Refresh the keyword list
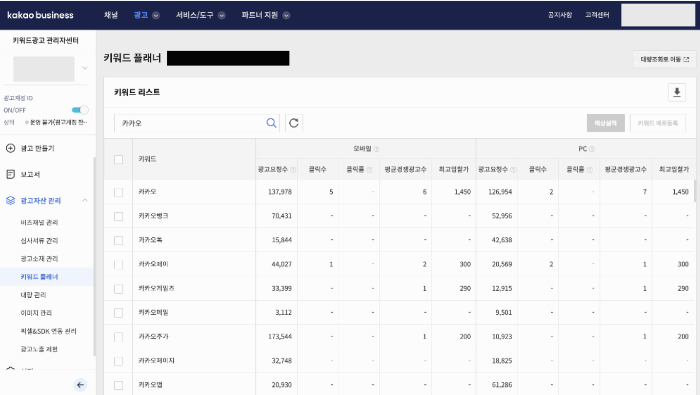 [x=294, y=123]
